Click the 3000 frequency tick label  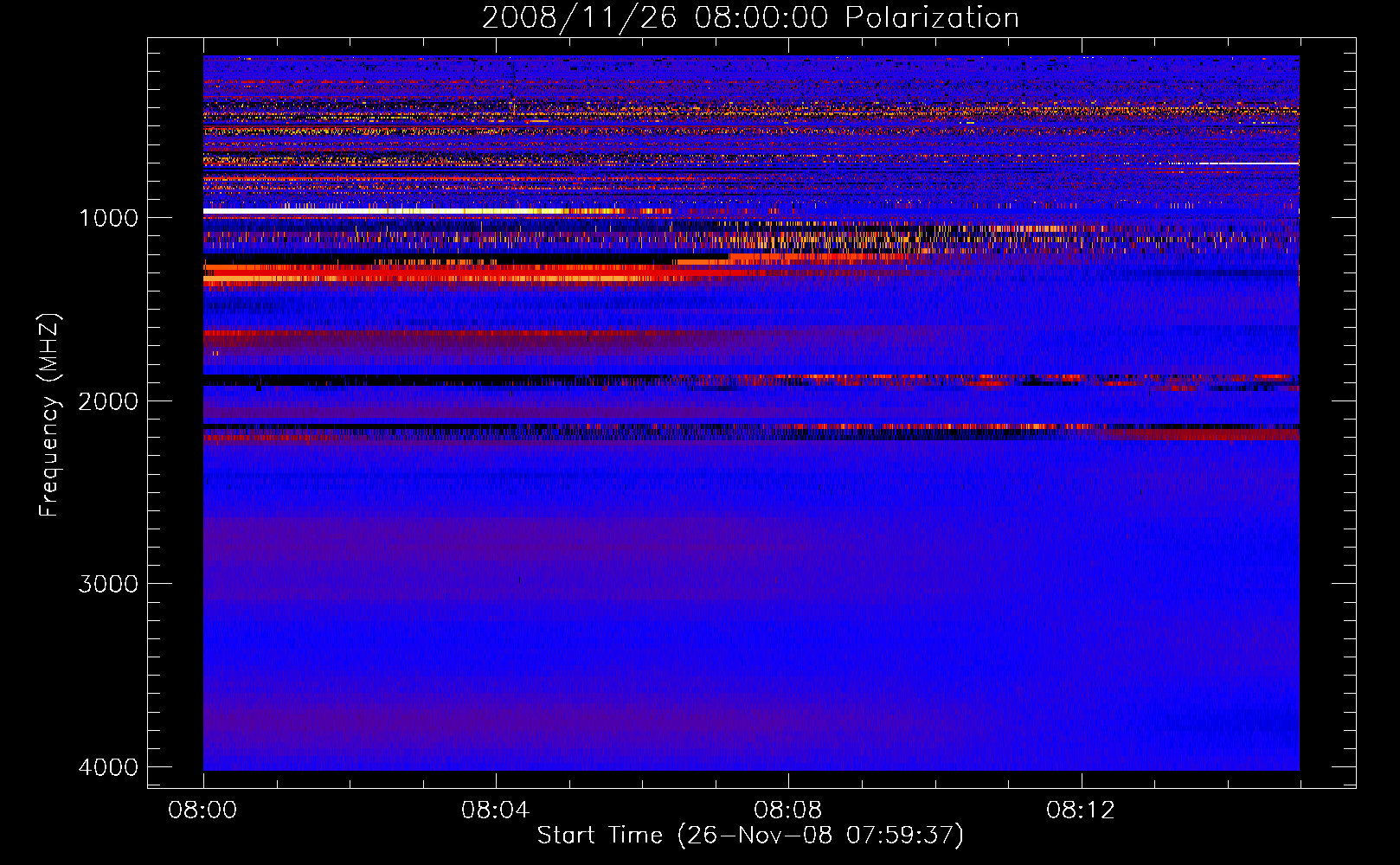pyautogui.click(x=108, y=584)
